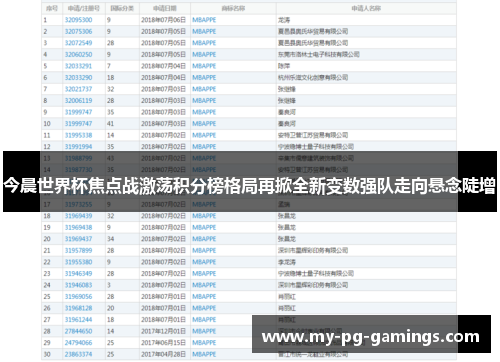Open registration number 24794066 link
Image resolution: width=500 pixels, height=362 pixels.
[78, 343]
